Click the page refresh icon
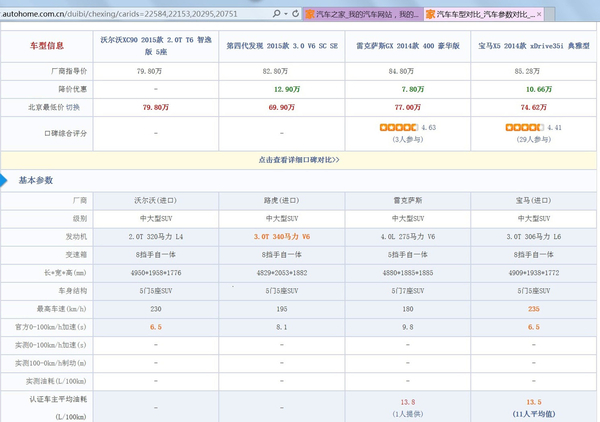This screenshot has width=600, height=422. tap(296, 15)
